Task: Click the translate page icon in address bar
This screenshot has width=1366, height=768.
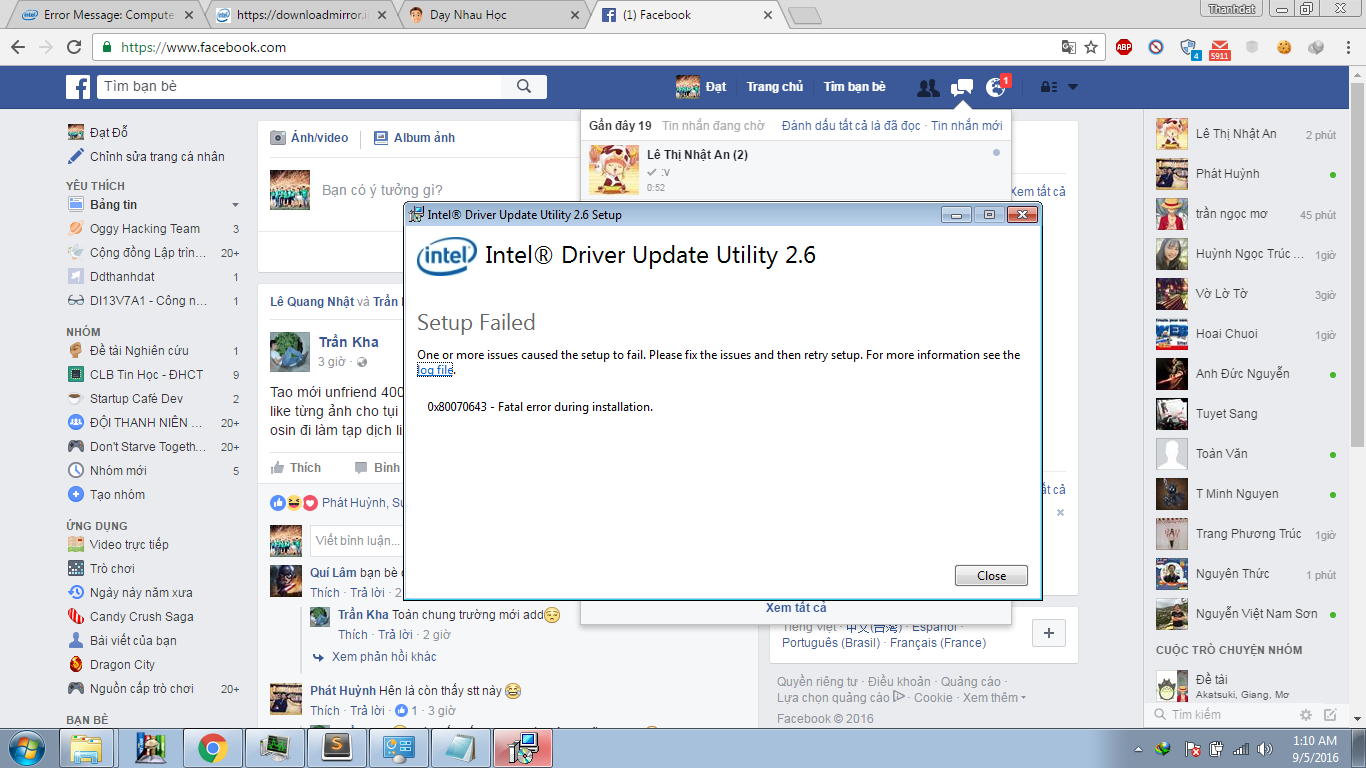Action: (x=1069, y=47)
